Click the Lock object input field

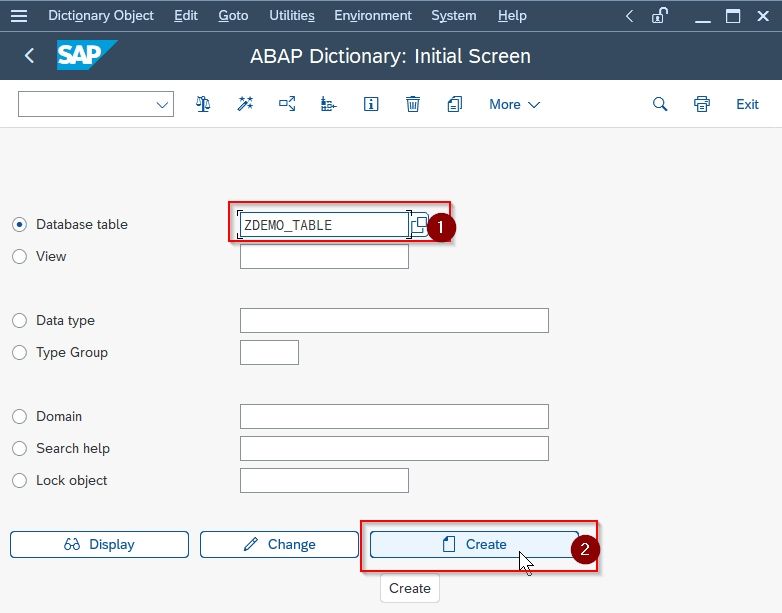[x=324, y=480]
